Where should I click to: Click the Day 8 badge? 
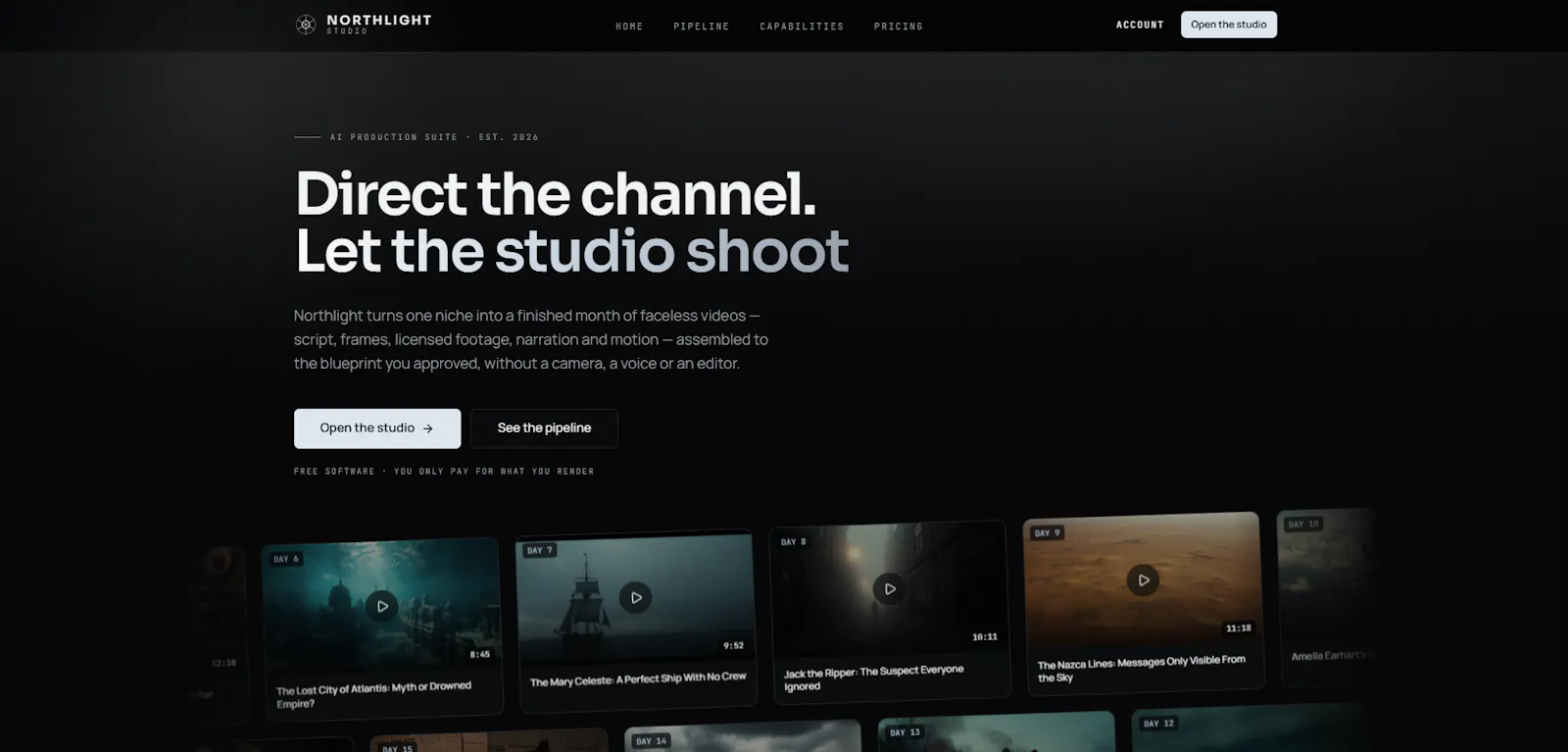coord(794,542)
